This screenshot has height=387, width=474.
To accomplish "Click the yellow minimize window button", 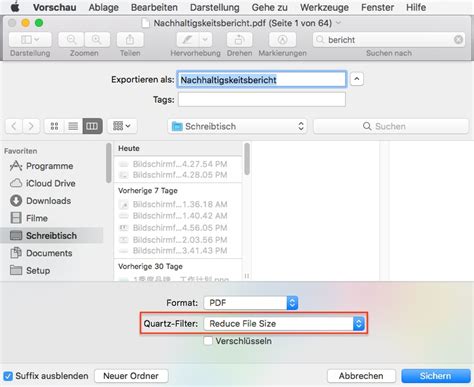I will 25,23.
